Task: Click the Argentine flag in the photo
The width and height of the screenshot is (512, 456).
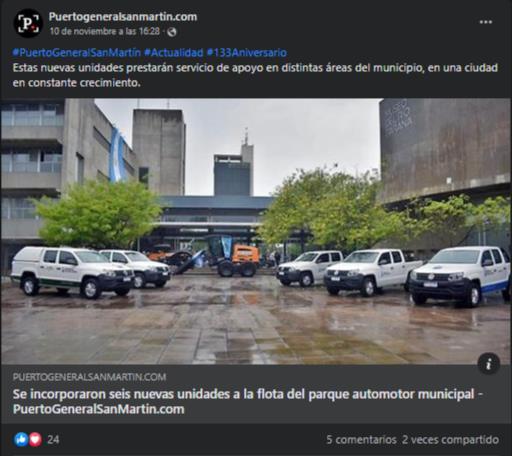Action: (x=117, y=155)
